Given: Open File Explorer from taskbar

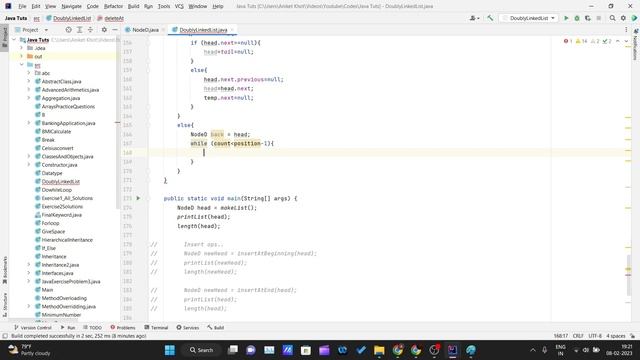Looking at the screenshot, I should tap(379, 350).
